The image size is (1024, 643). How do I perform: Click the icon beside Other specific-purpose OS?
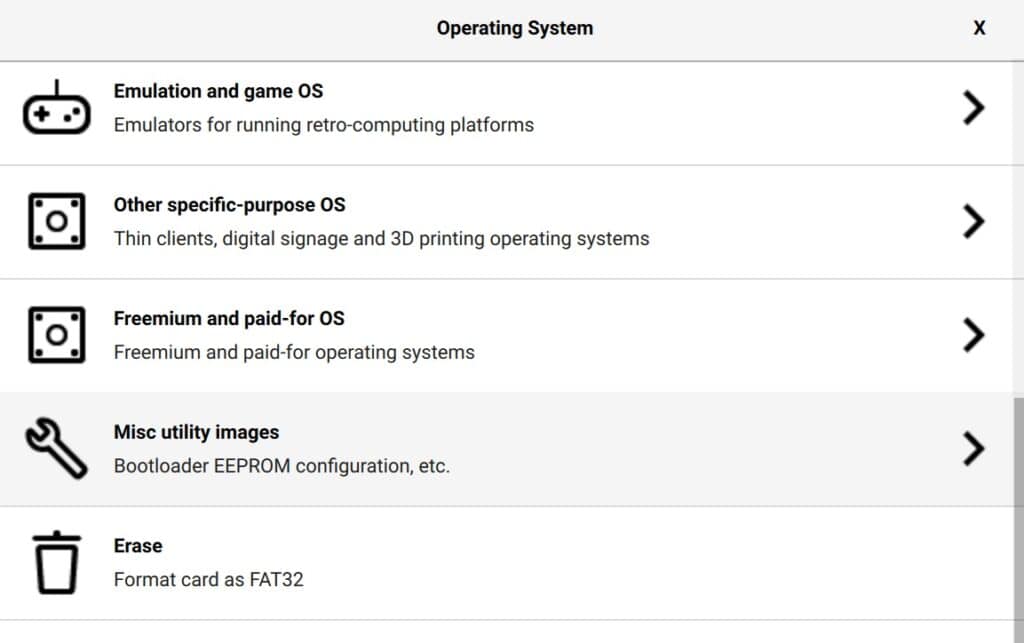(x=56, y=221)
